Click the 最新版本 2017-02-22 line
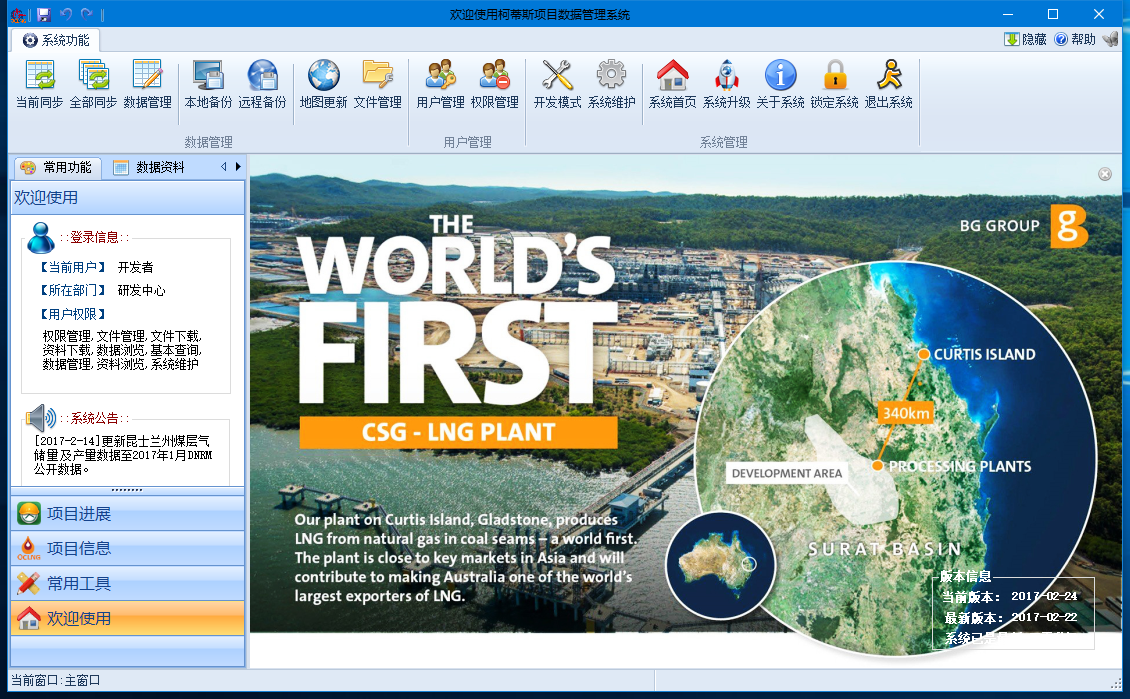The width and height of the screenshot is (1130, 699). pyautogui.click(x=1010, y=618)
